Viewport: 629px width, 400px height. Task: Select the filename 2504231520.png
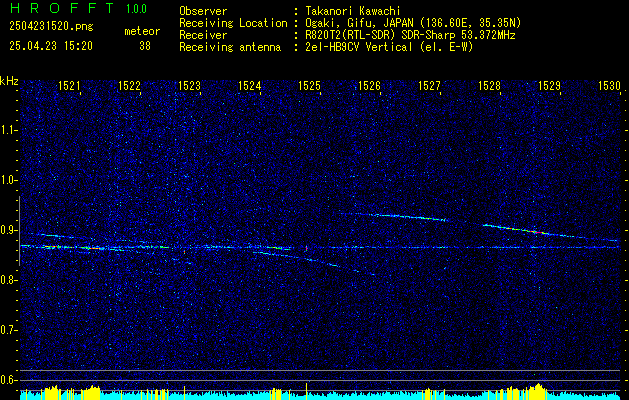coord(51,27)
